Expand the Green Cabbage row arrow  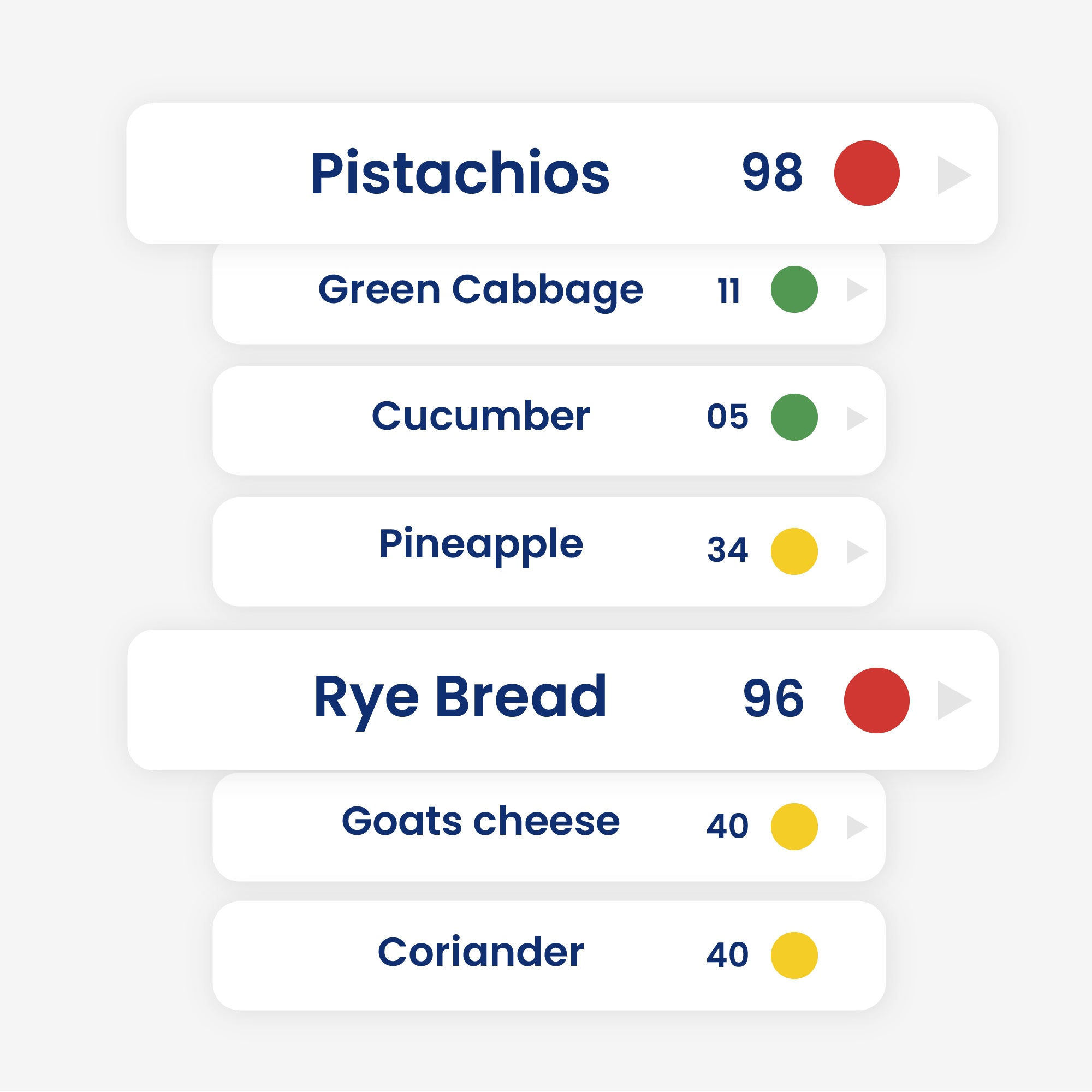pyautogui.click(x=856, y=290)
